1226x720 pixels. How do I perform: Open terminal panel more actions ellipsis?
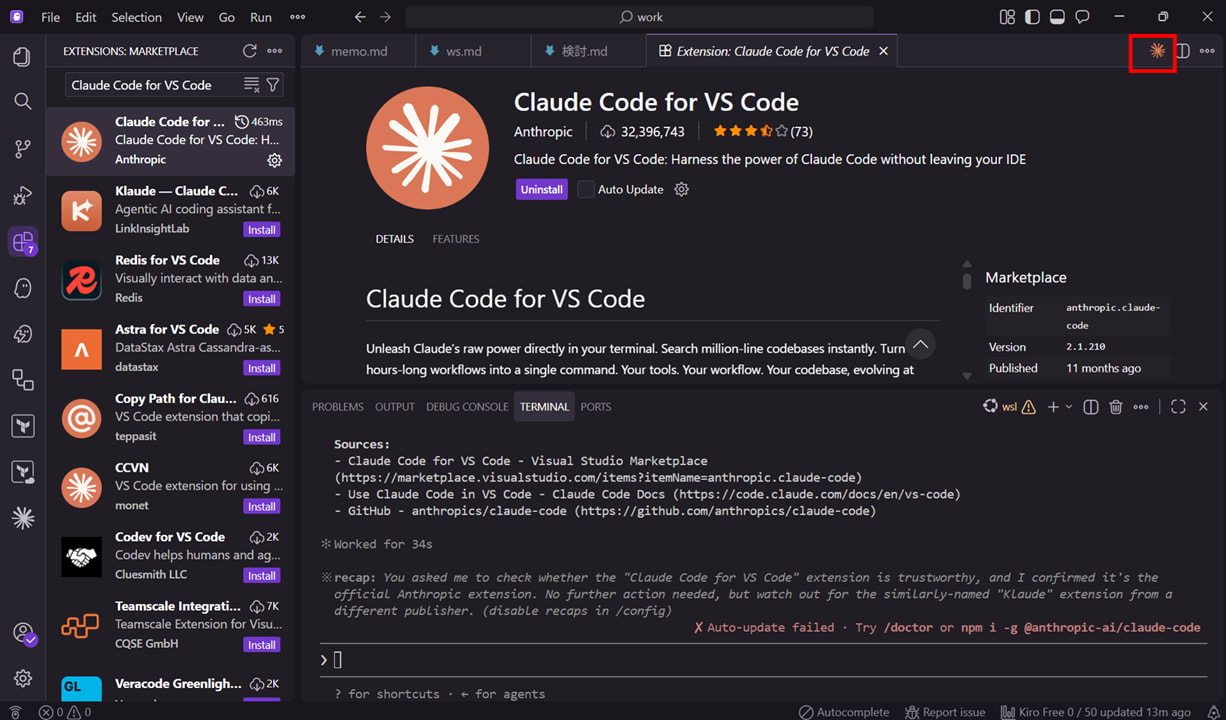coord(1141,407)
